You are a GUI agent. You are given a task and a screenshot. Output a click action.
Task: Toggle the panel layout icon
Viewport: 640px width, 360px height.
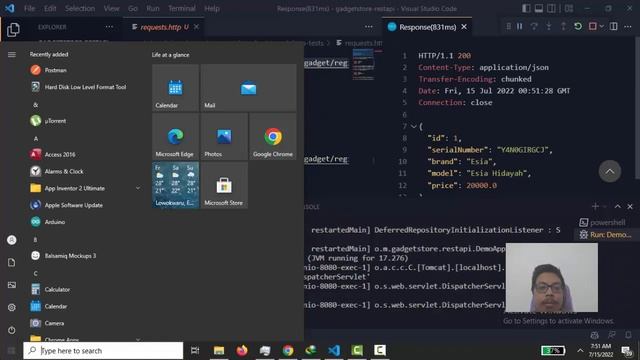539,8
